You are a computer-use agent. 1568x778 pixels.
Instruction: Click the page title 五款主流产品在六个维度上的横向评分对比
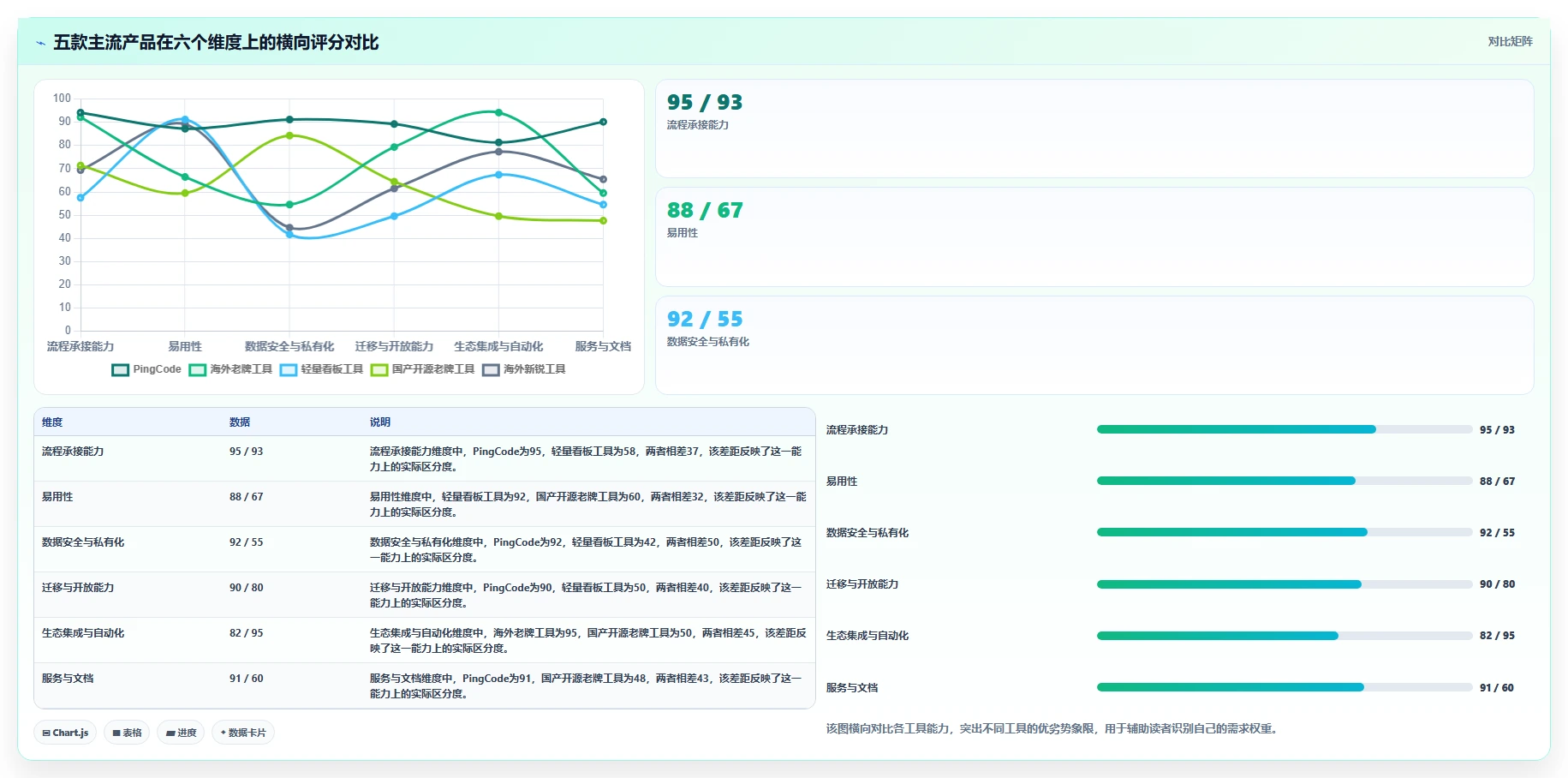(216, 42)
